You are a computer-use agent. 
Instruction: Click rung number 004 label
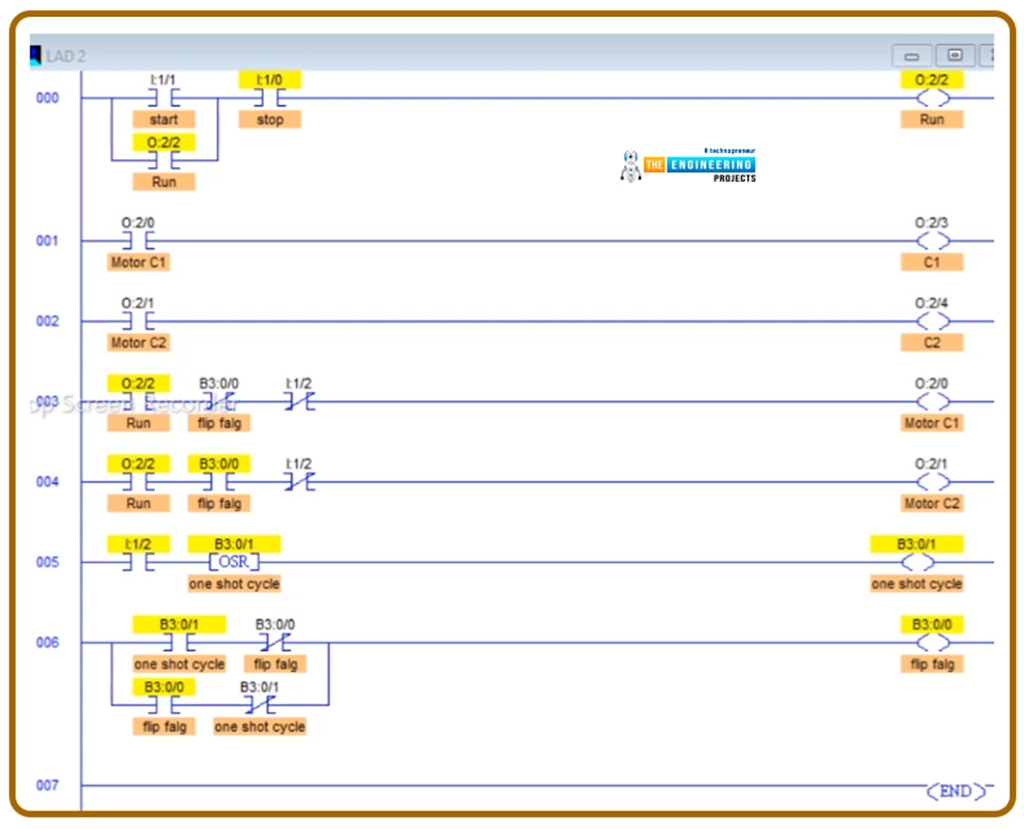(46, 481)
